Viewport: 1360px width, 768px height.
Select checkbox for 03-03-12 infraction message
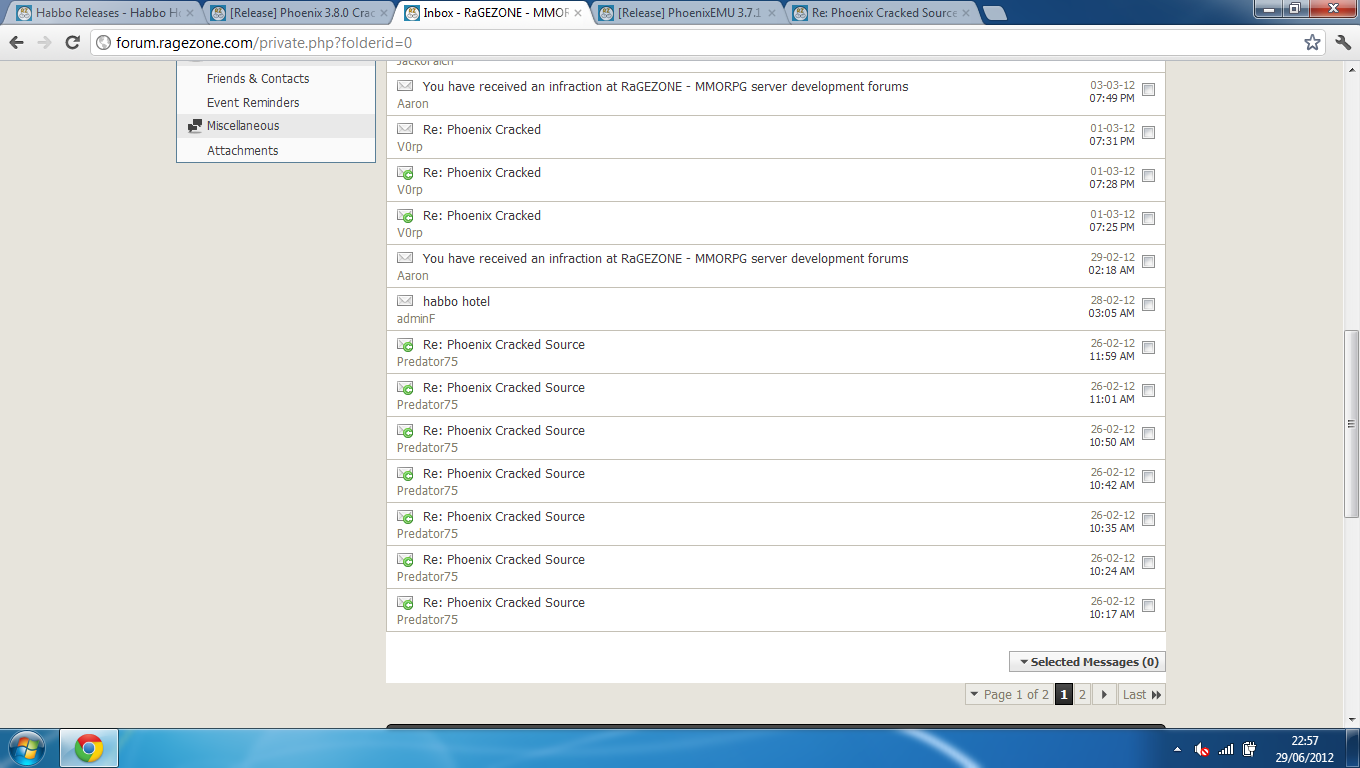(x=1148, y=89)
